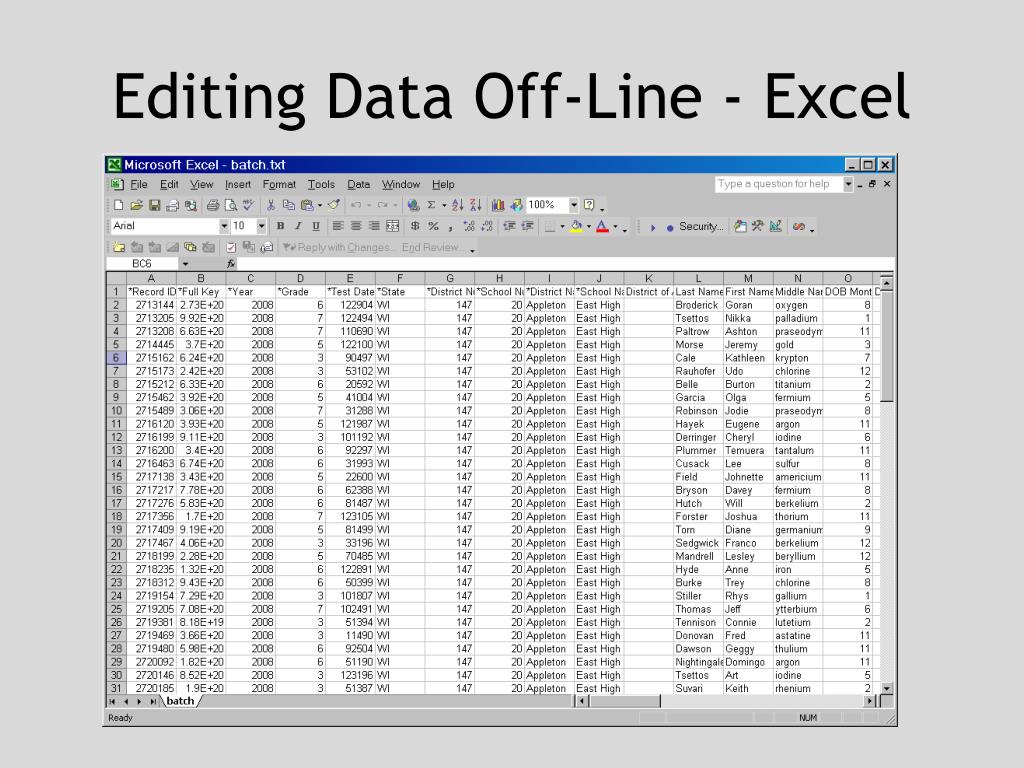
Task: Click the Insert Function fx icon
Action: [231, 264]
